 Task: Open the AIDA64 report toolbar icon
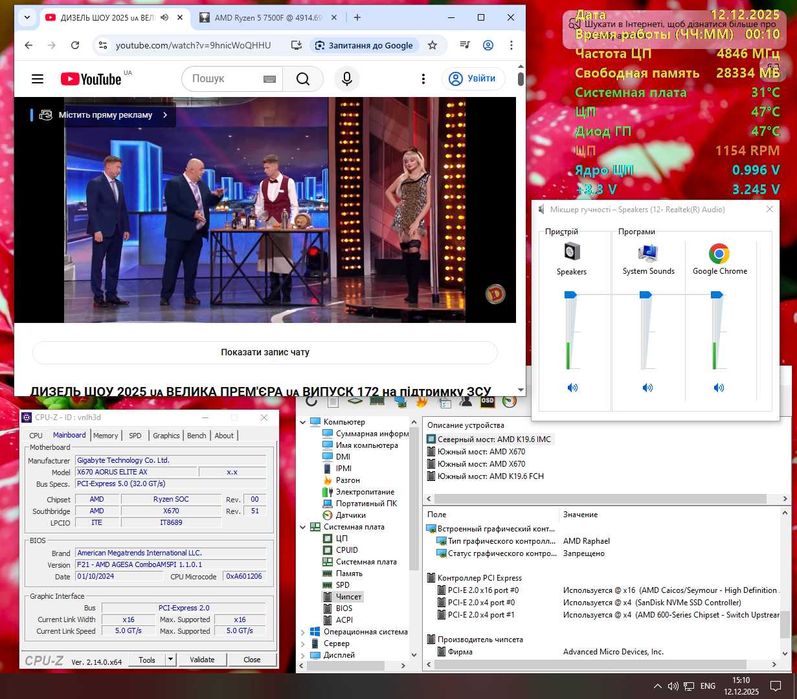[333, 402]
